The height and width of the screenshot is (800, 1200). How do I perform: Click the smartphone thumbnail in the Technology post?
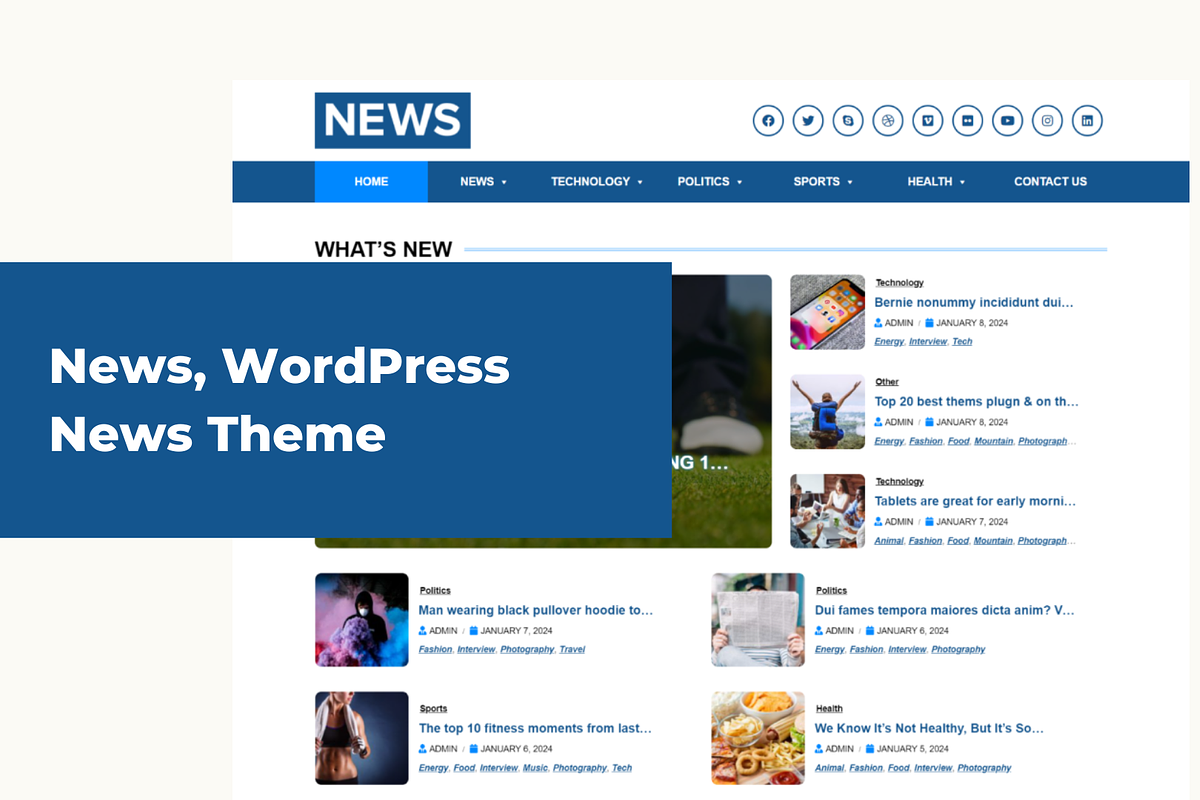point(827,312)
